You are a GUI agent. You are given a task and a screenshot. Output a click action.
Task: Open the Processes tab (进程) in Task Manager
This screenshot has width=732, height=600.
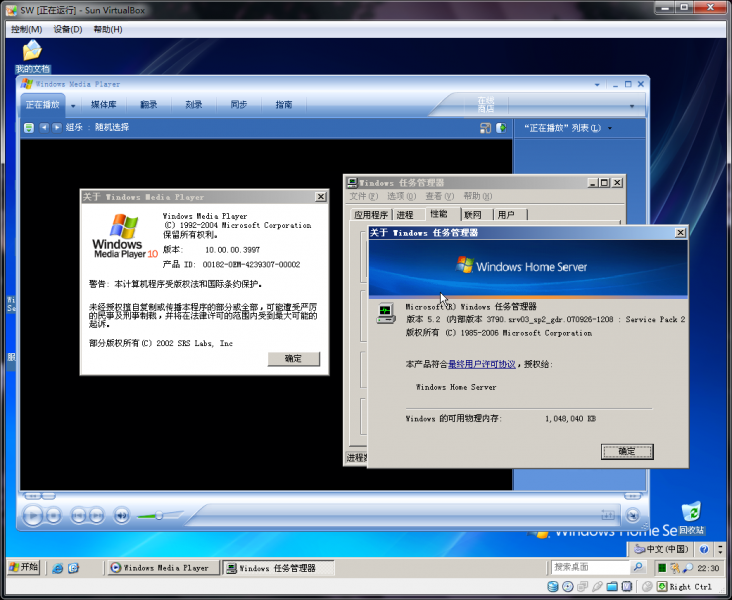[405, 215]
